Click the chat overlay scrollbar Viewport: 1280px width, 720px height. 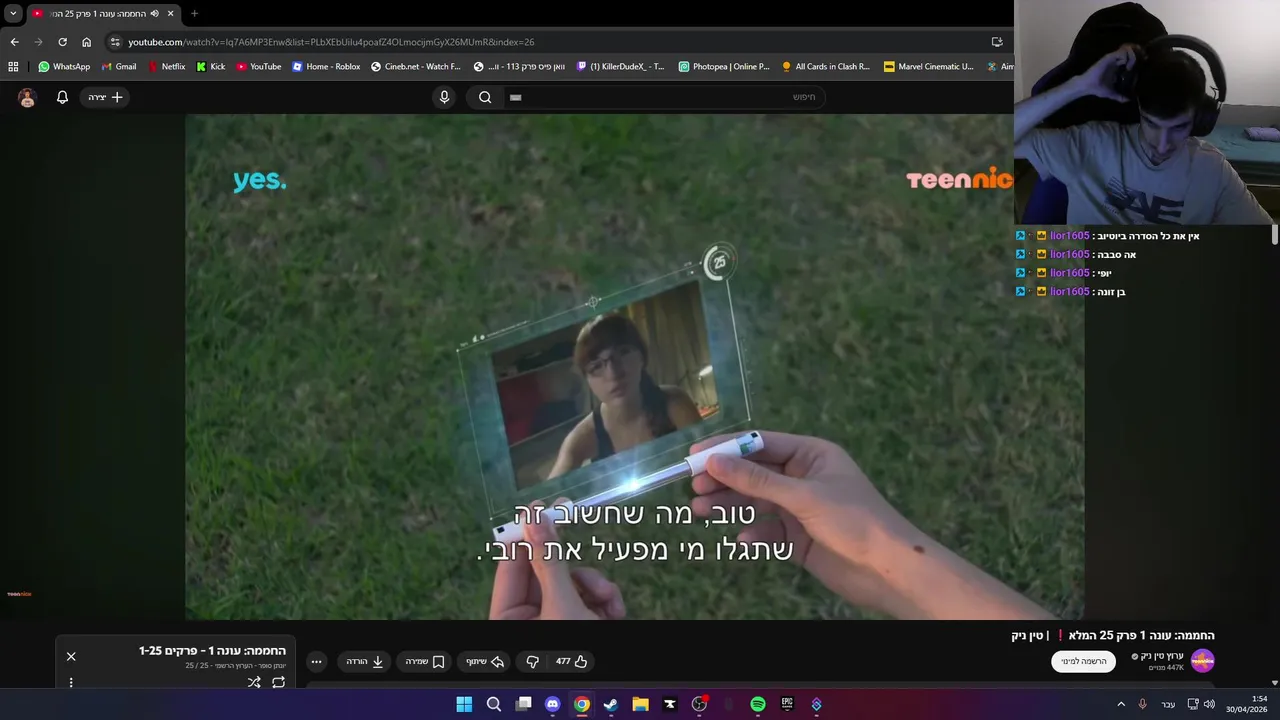[x=1274, y=234]
